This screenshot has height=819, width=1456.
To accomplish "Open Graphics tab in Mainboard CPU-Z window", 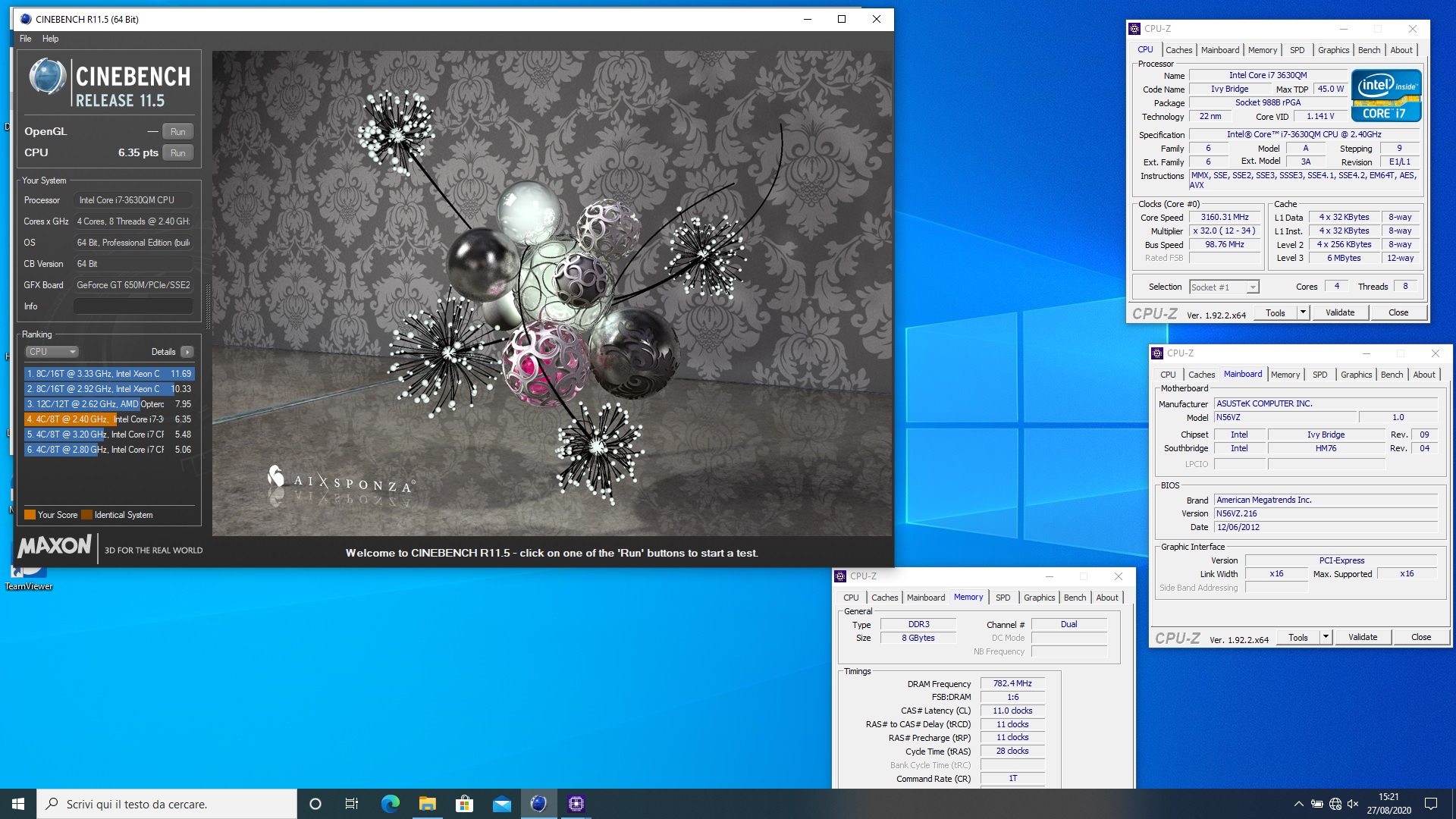I will coord(1356,375).
